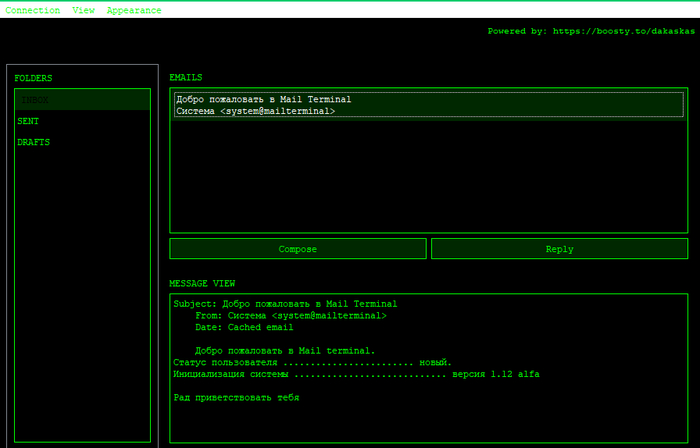
Task: Click 'Добро пожаловать в Mail terminal.' body line
Action: 285,351
